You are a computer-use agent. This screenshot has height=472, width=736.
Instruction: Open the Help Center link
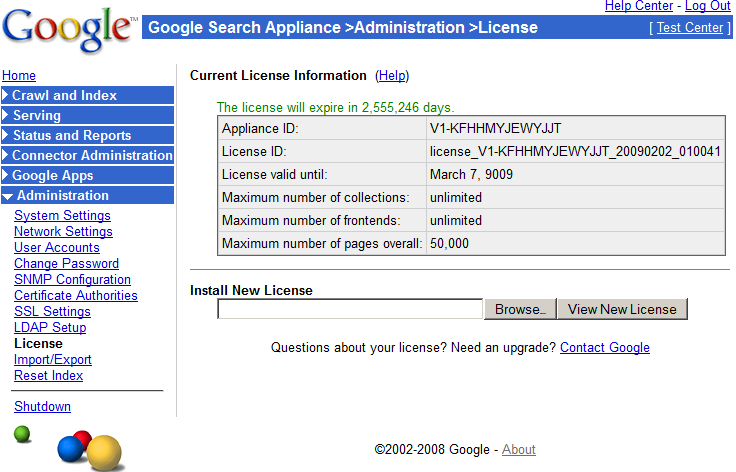pos(639,6)
